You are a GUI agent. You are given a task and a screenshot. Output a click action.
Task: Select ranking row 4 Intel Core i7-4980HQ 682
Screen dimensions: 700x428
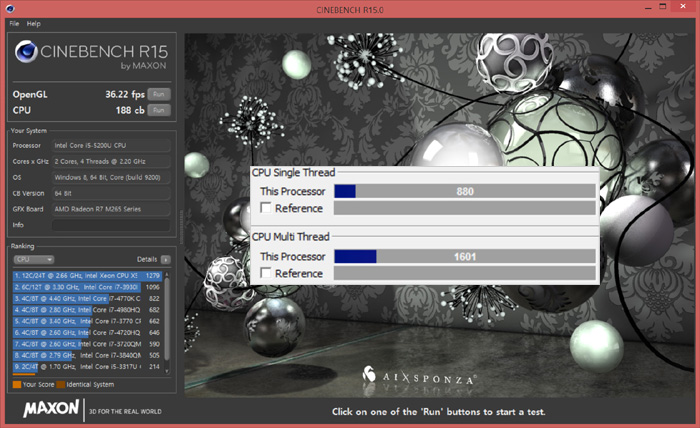pyautogui.click(x=87, y=310)
